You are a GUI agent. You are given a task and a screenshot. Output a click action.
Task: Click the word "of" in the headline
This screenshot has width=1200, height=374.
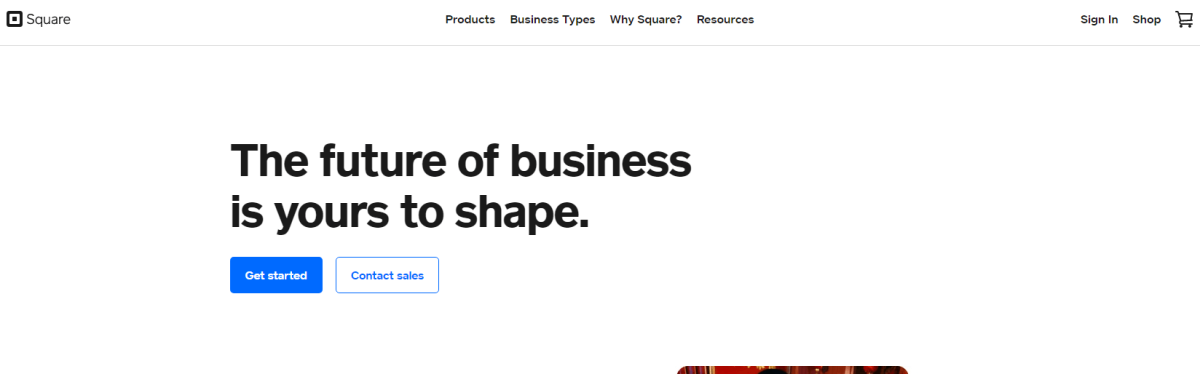point(477,161)
